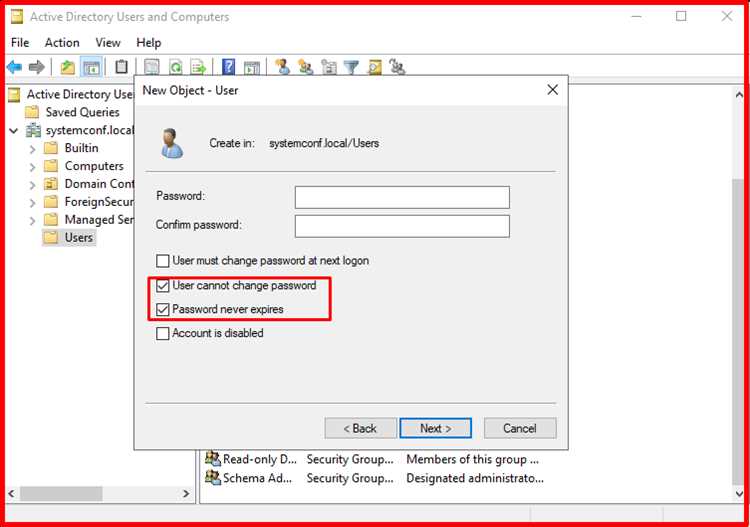Click Security Group type in Schema row

pos(350,478)
